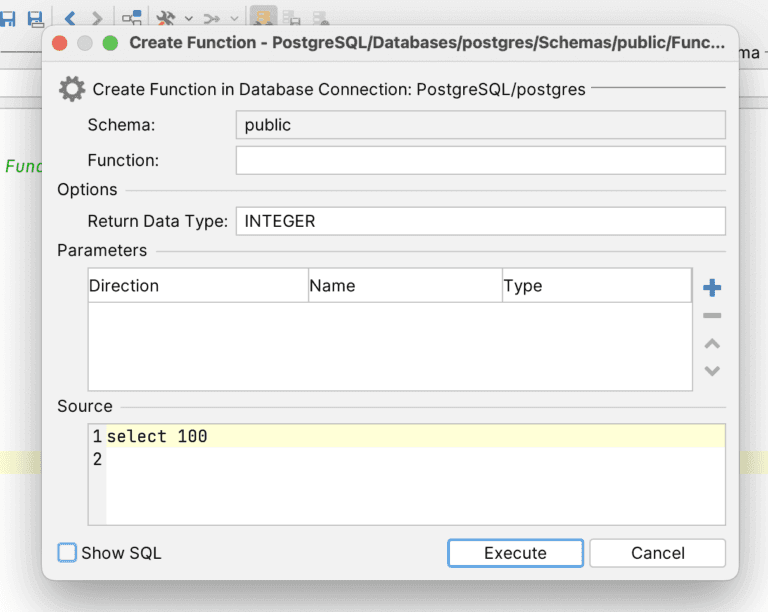This screenshot has height=612, width=768.
Task: Focus the Function name input field
Action: [480, 160]
